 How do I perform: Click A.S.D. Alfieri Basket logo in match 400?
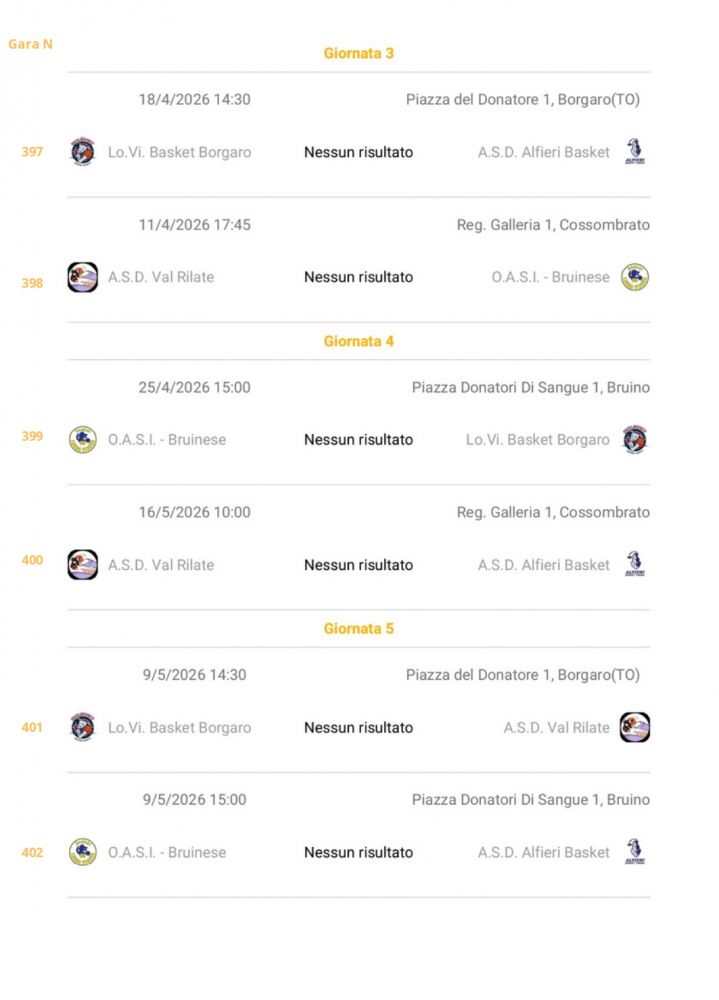634,565
